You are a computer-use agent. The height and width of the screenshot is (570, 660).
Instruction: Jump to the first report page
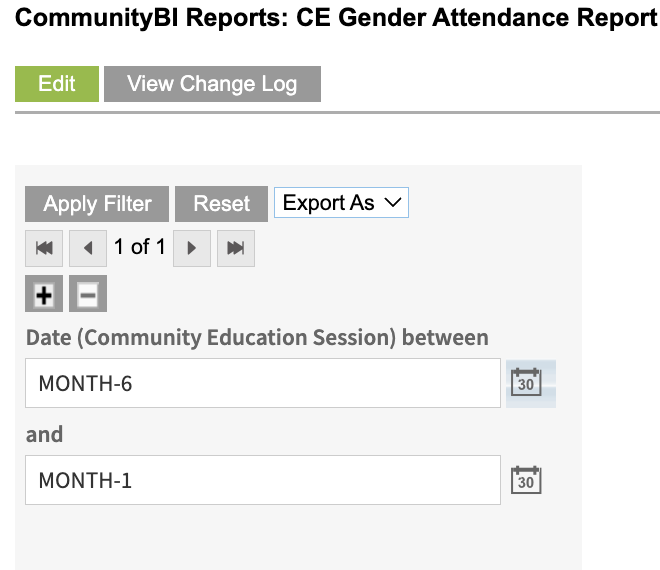point(44,248)
